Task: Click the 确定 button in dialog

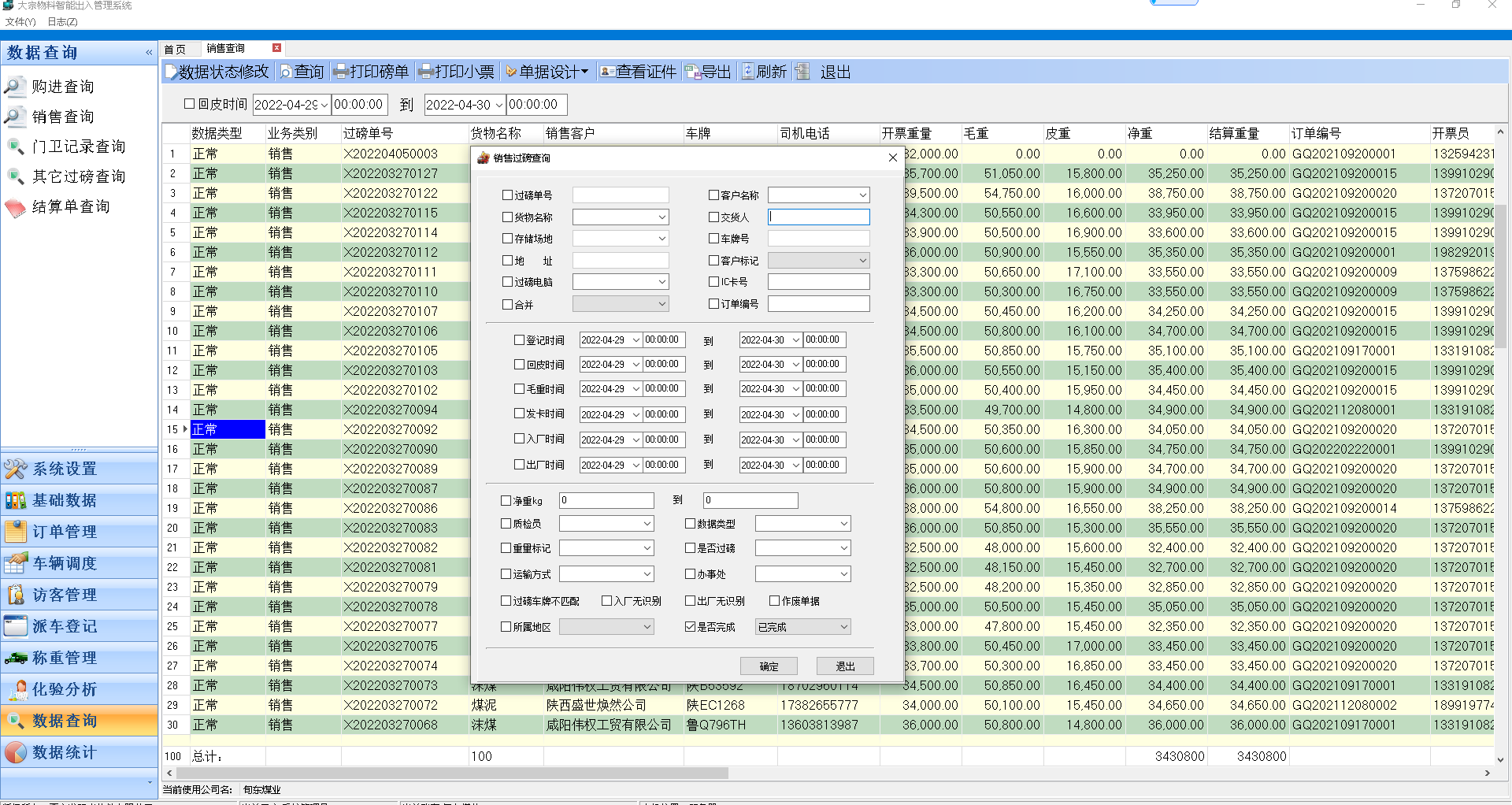Action: 769,666
